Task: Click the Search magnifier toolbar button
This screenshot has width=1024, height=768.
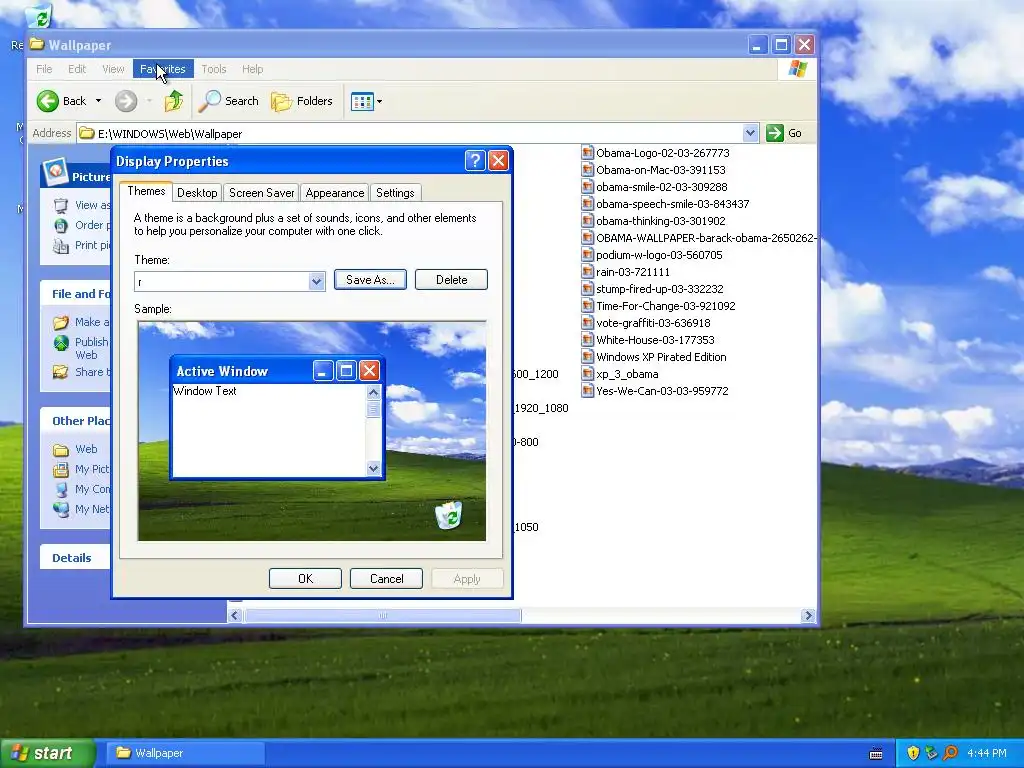Action: (x=229, y=101)
